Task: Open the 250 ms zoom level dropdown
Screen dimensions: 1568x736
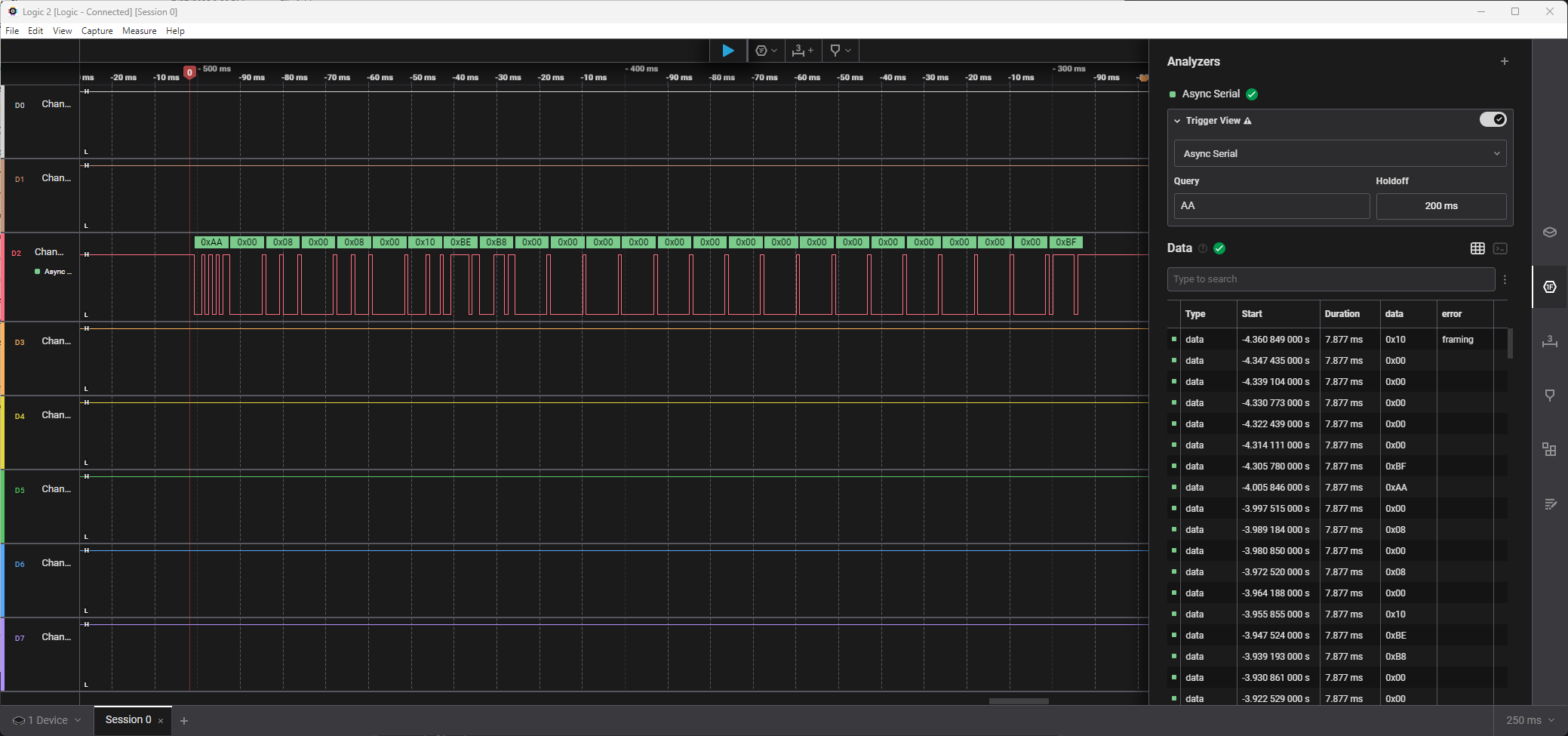Action: 1530,720
